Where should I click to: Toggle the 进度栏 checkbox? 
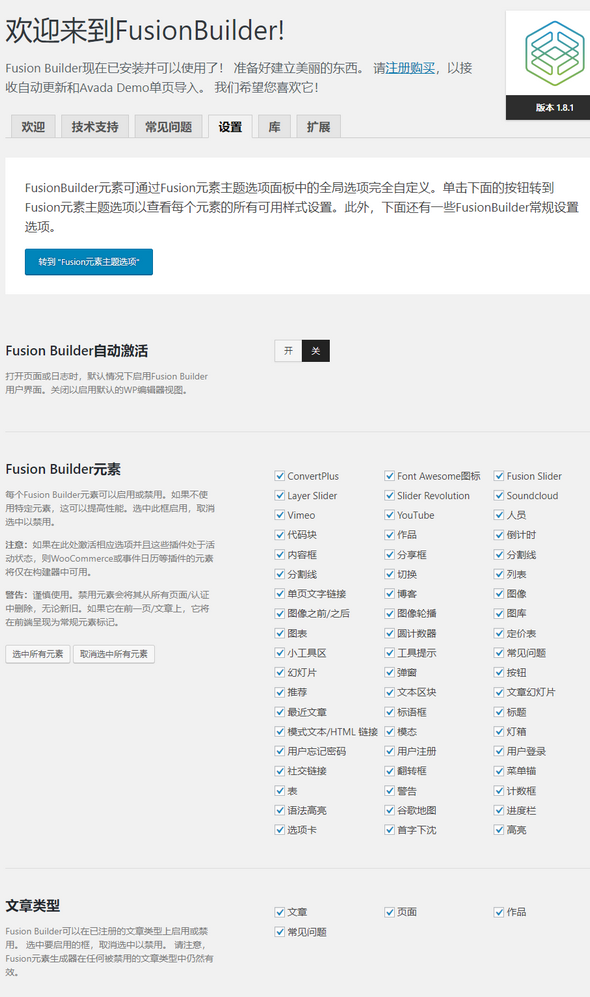(499, 811)
